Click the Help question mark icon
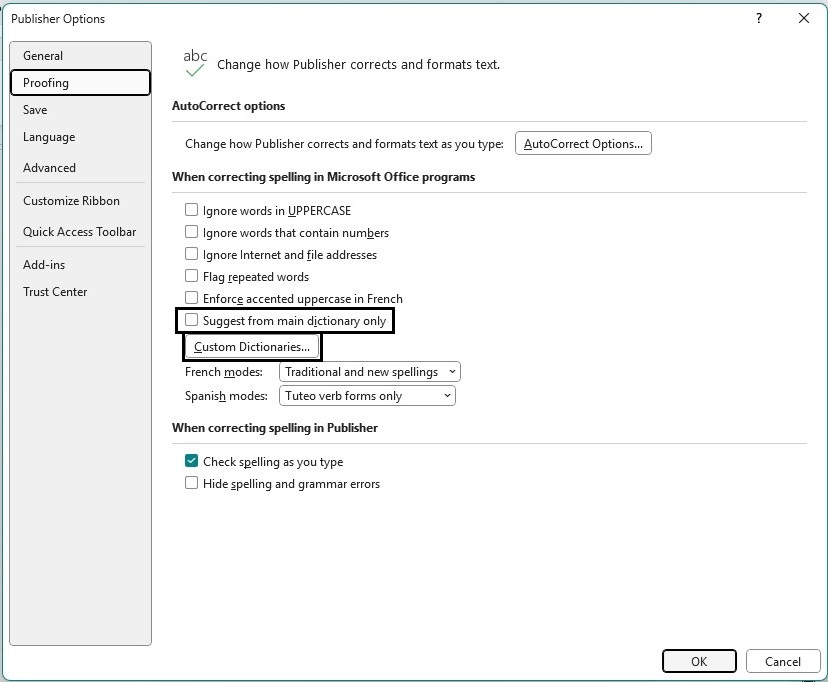This screenshot has width=828, height=682. [x=759, y=18]
